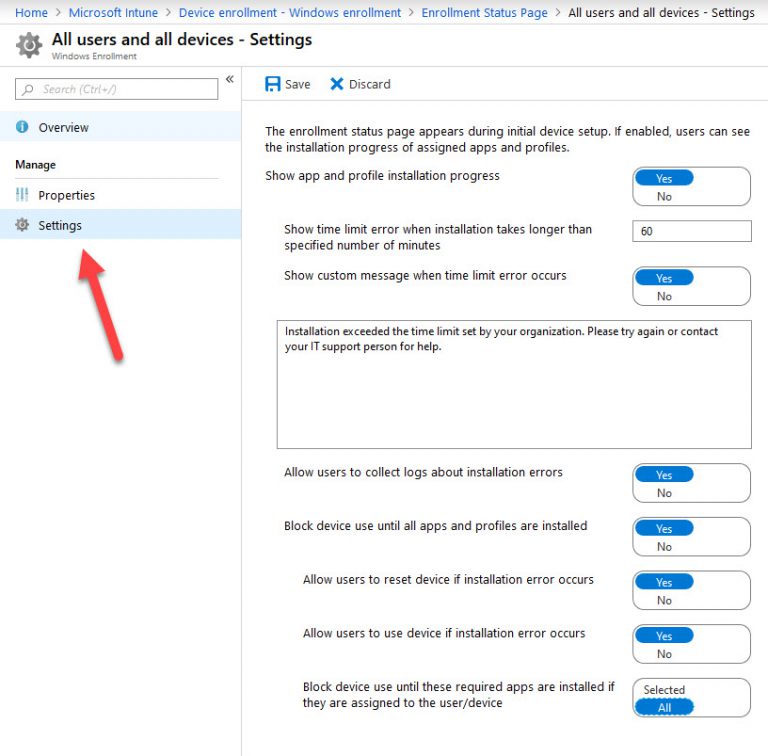Open the Overview menu item
The width and height of the screenshot is (768, 756).
click(x=120, y=127)
